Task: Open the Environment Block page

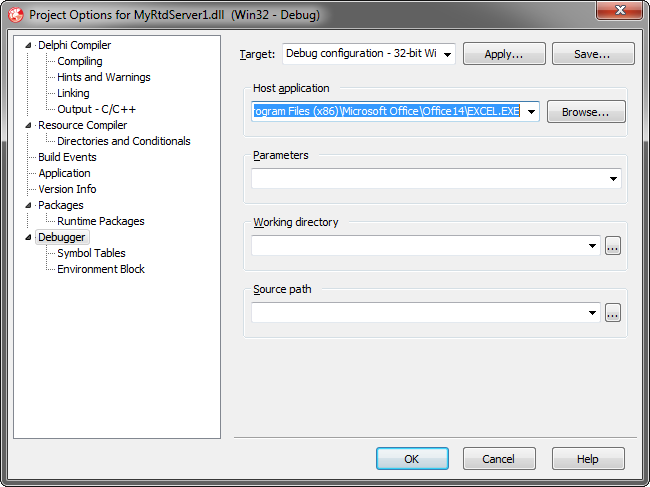Action: (101, 269)
